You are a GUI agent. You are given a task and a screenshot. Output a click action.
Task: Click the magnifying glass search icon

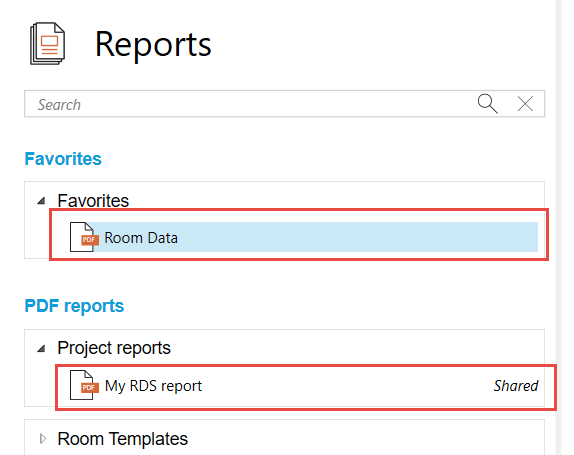[x=488, y=104]
